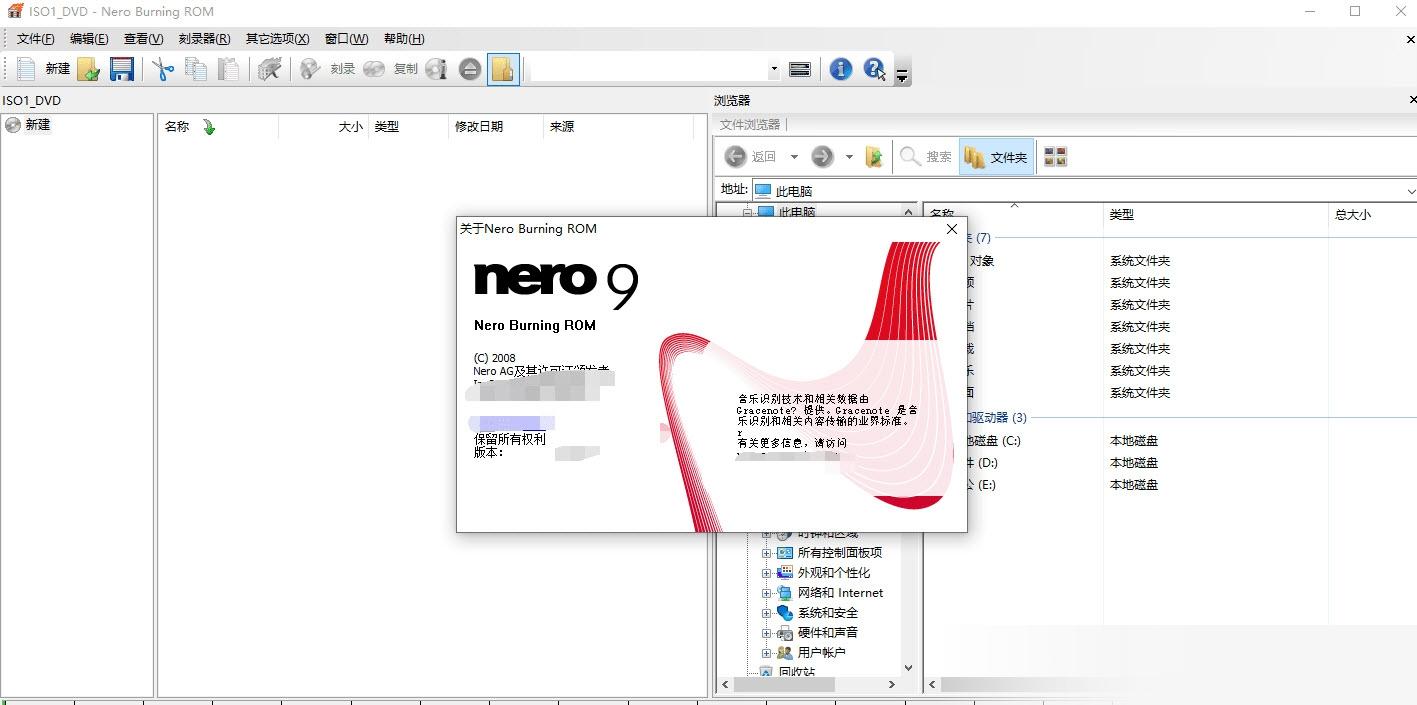Click the disc info icon
This screenshot has width=1417, height=705.
436,69
